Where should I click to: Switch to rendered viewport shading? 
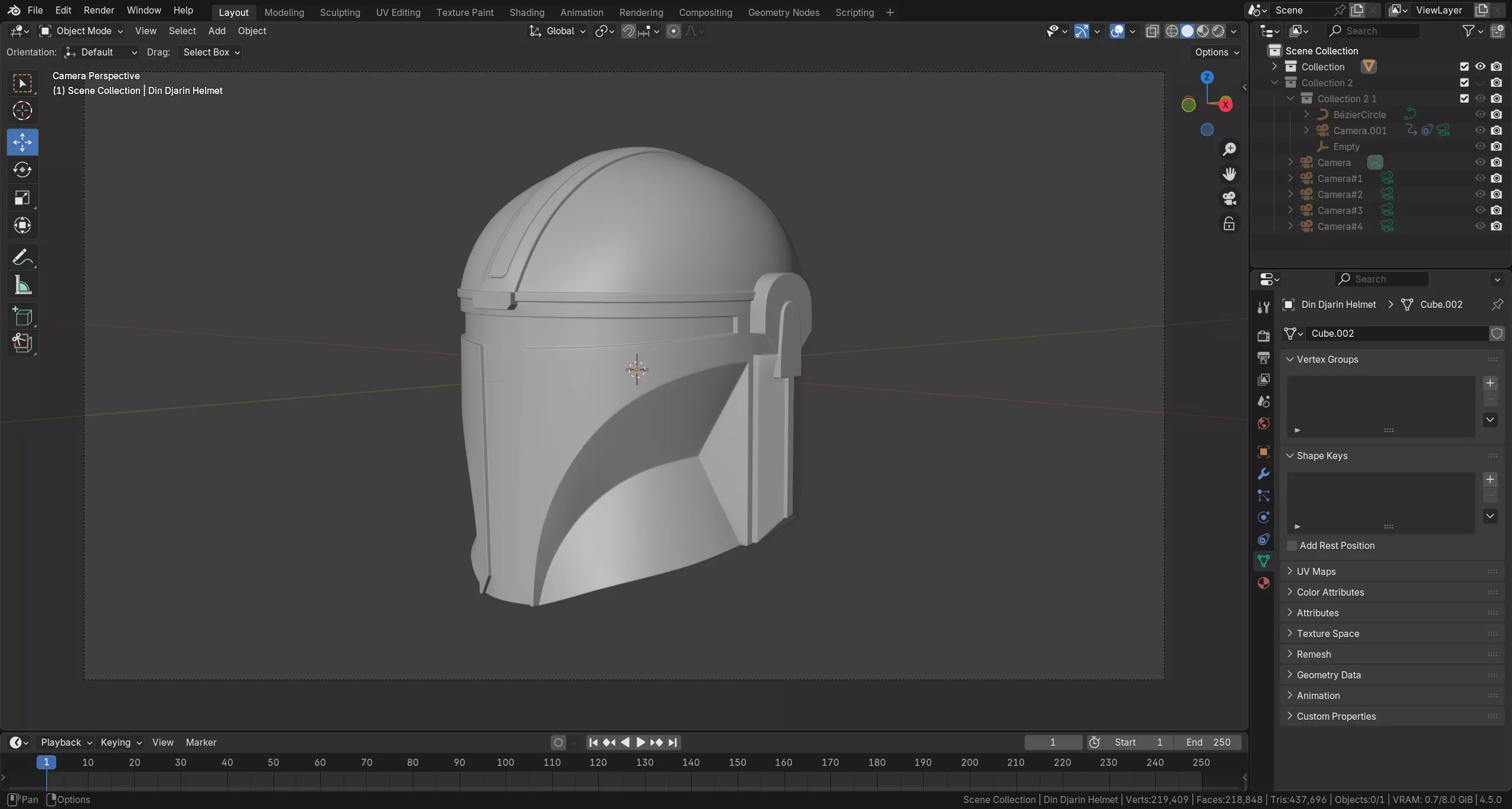[1218, 31]
